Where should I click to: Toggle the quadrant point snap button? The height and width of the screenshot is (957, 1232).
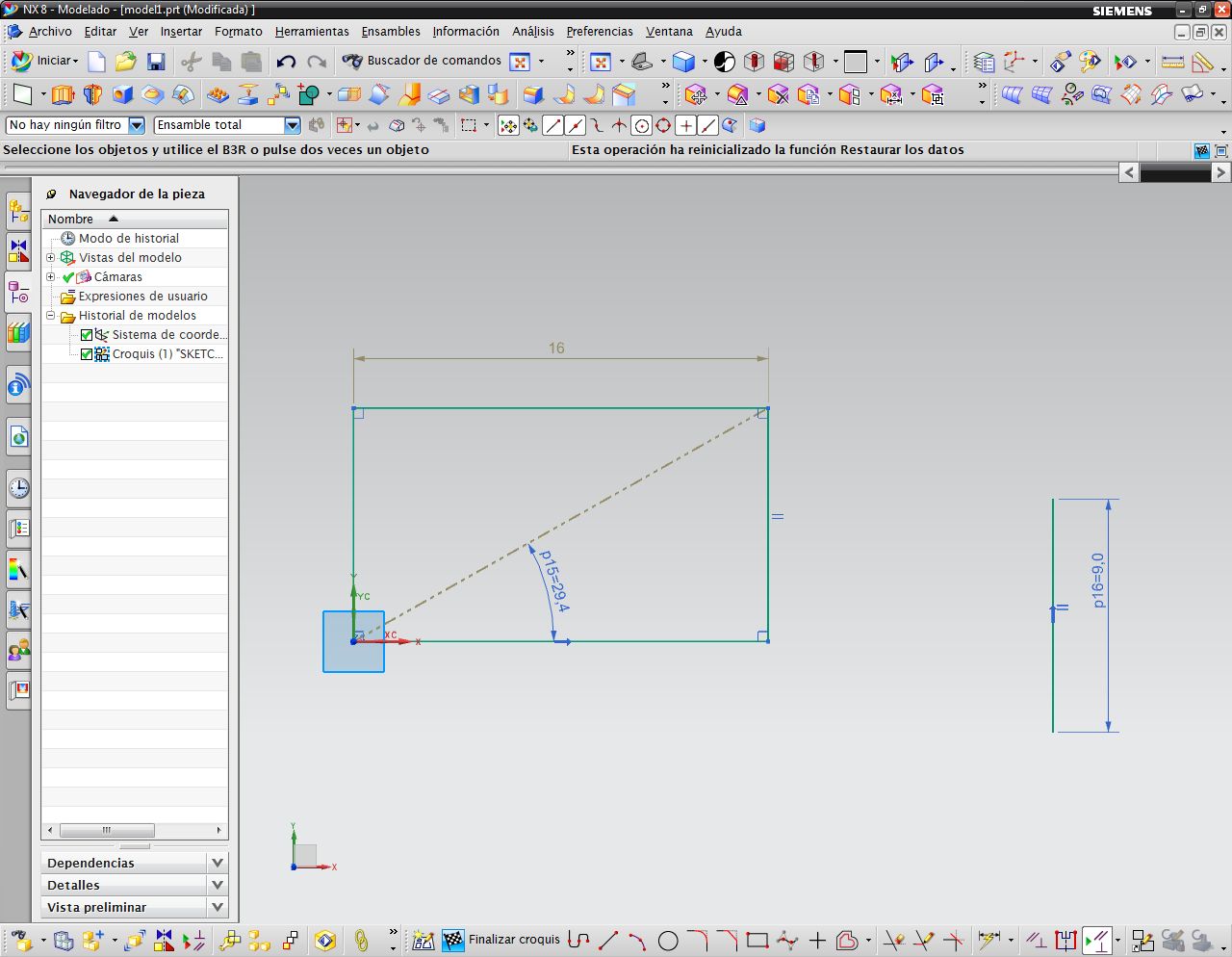663,125
